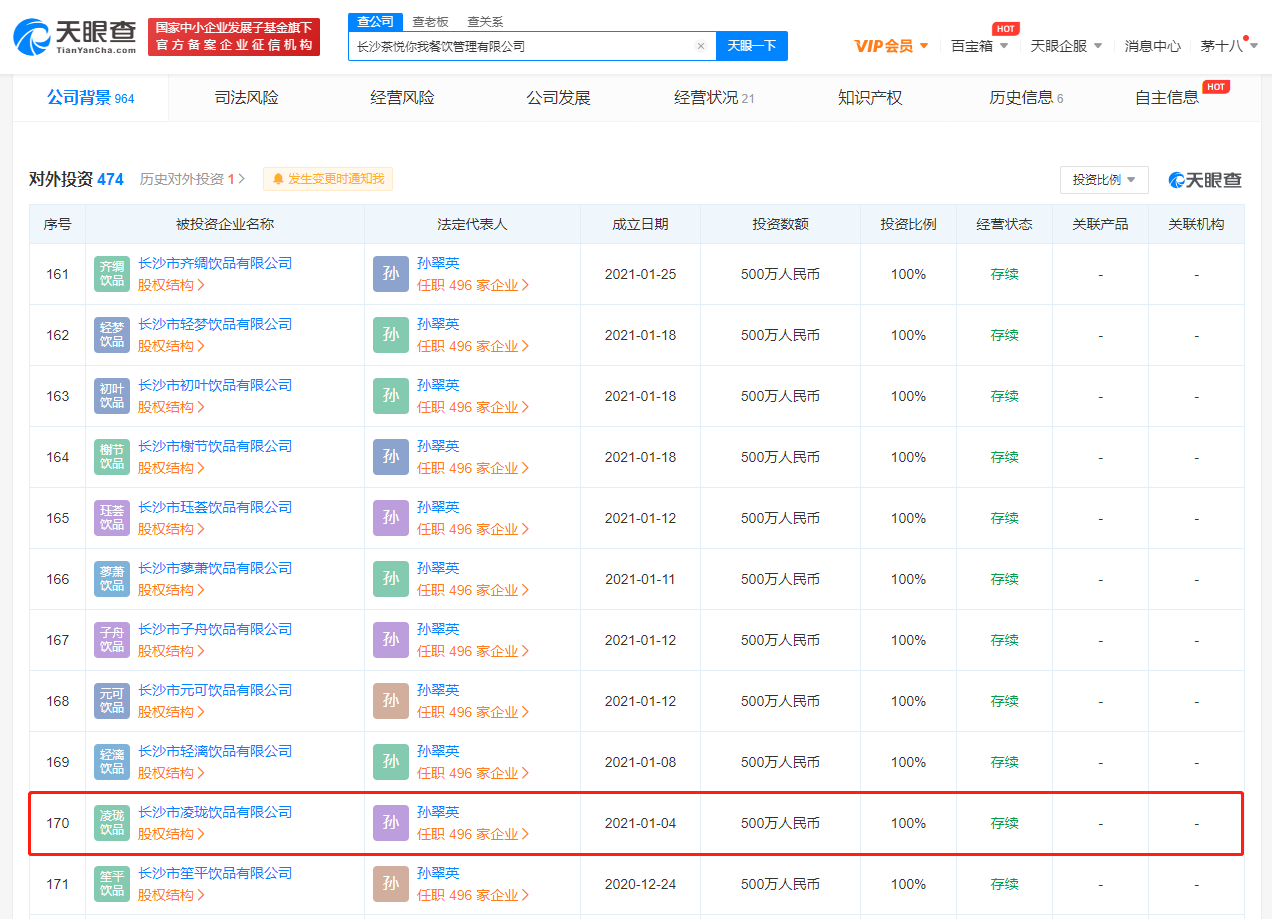Click the 笙平饮品 company logo badge

click(x=112, y=884)
